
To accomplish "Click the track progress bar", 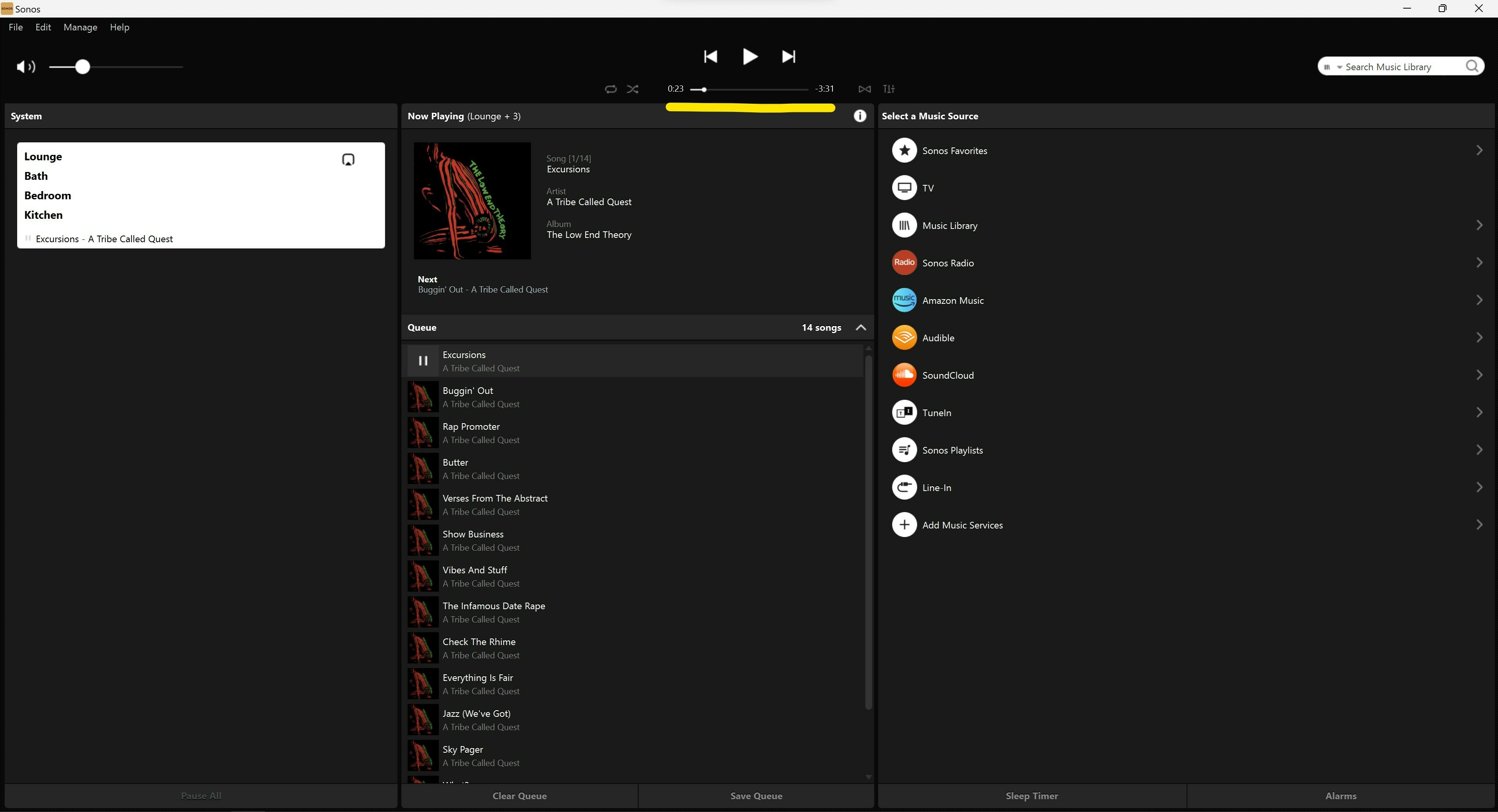I will (x=749, y=90).
